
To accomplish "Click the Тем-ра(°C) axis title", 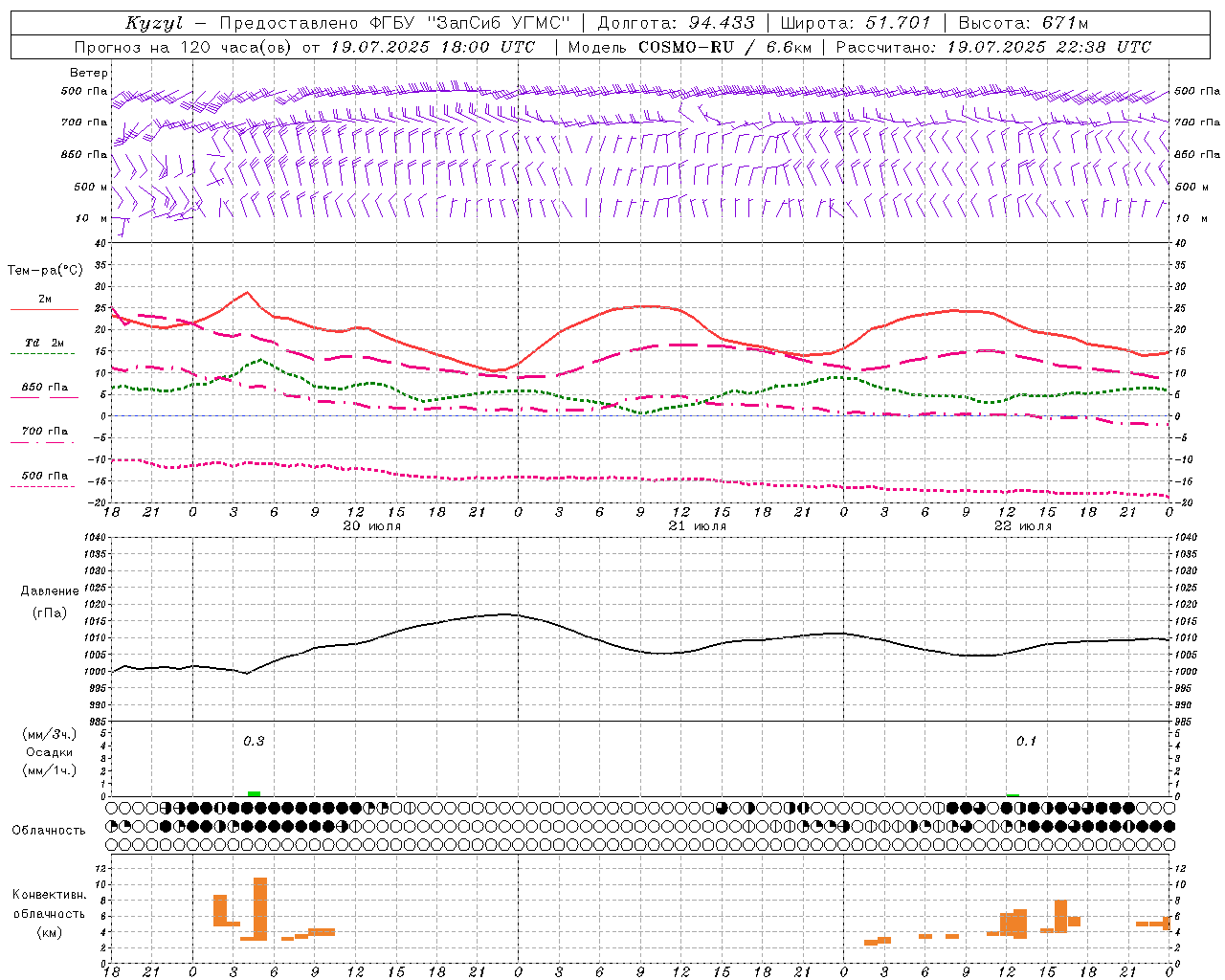I will (45, 271).
